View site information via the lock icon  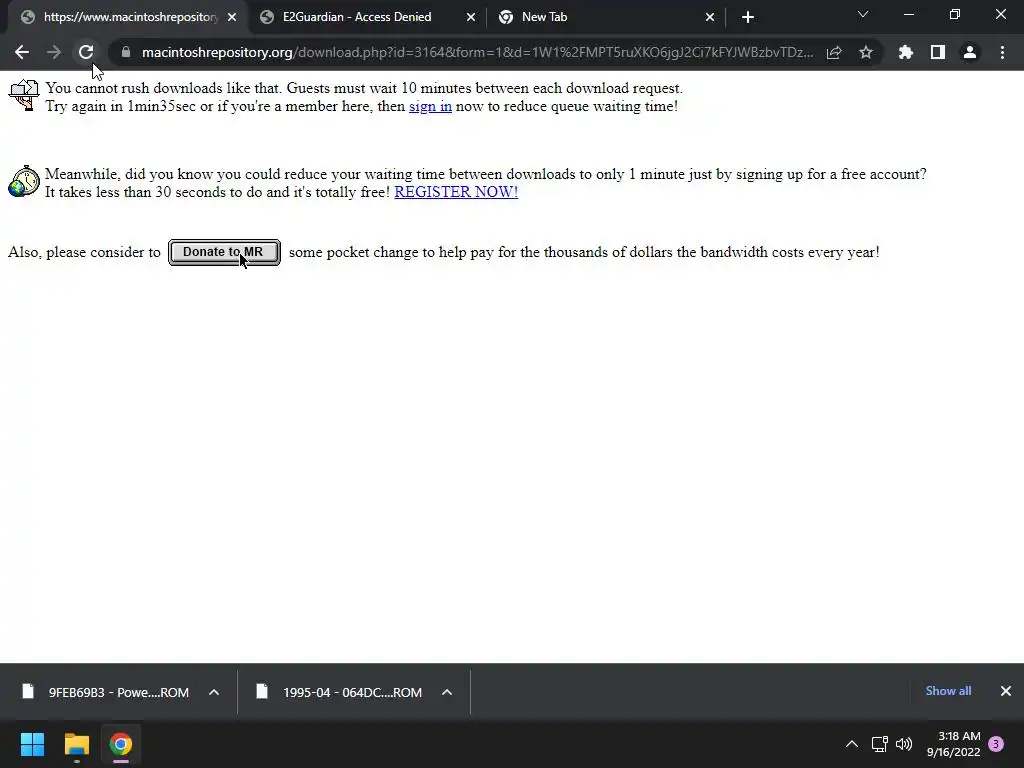[126, 52]
